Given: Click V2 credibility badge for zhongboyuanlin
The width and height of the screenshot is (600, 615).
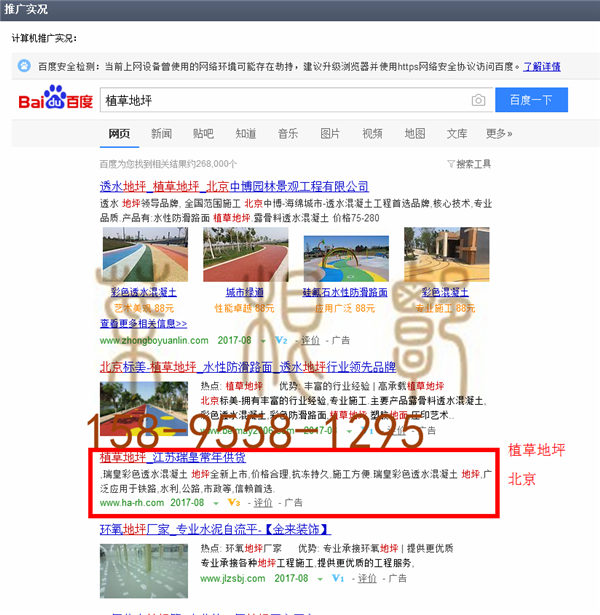Looking at the screenshot, I should coord(281,340).
